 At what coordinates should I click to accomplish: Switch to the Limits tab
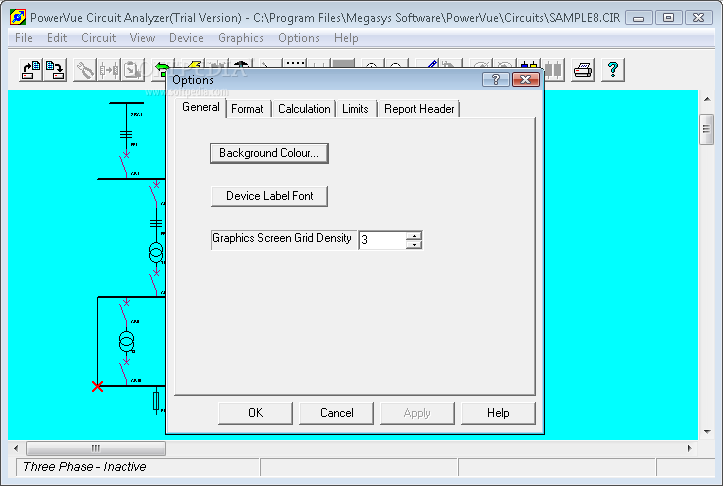355,109
